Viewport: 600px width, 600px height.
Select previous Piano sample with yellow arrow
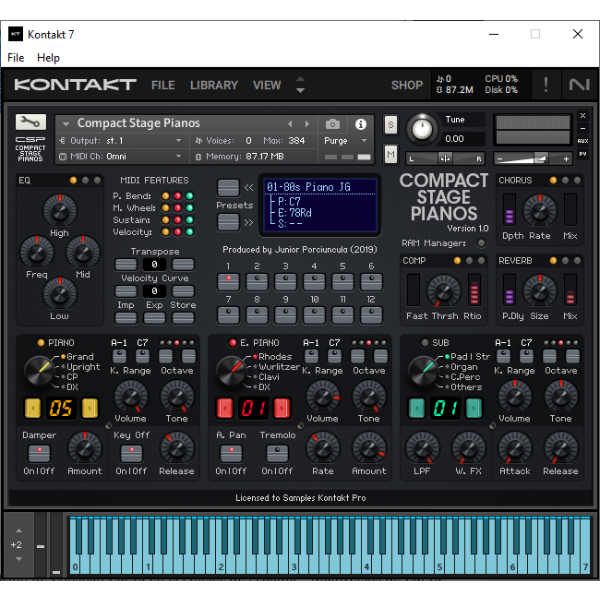33,408
